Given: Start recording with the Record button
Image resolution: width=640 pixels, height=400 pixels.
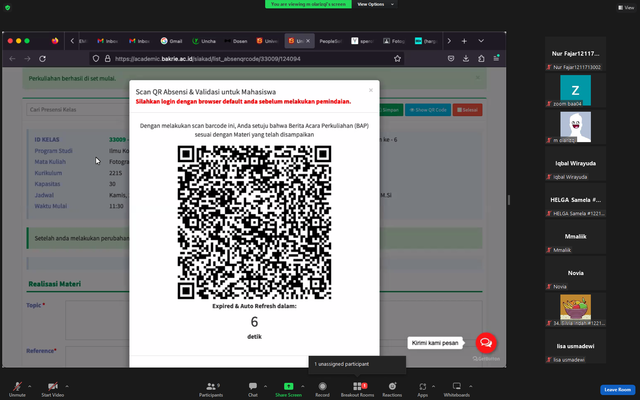Looking at the screenshot, I should tap(322, 389).
